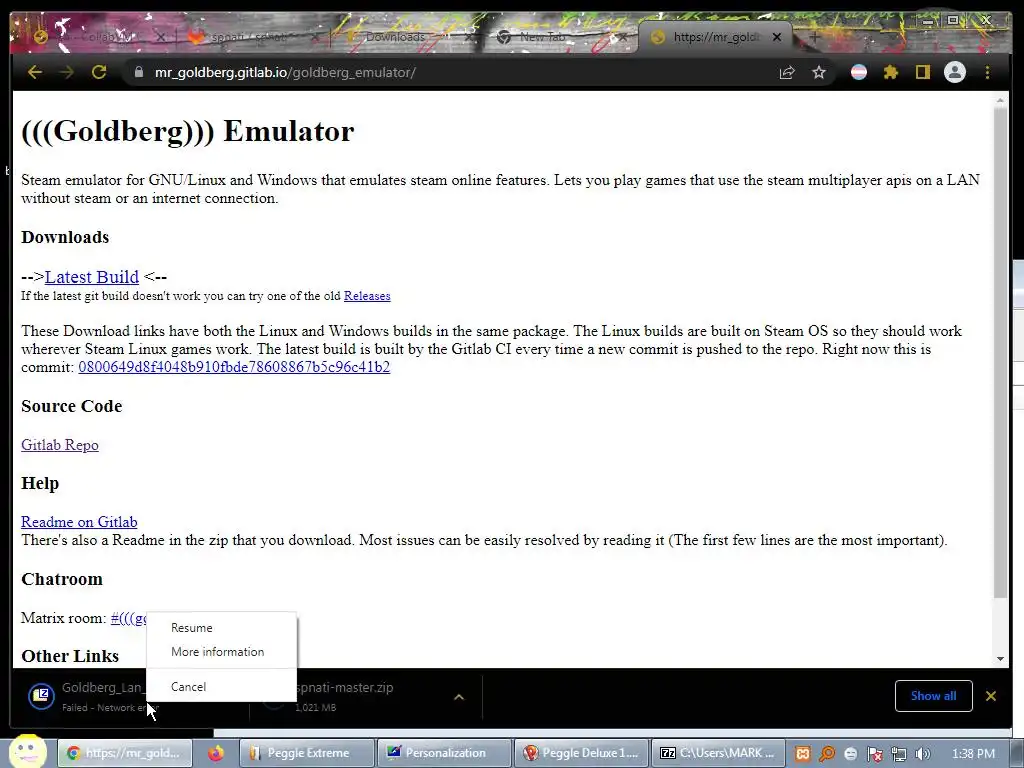This screenshot has width=1024, height=768.
Task: Click the Chrome taskbar button
Action: click(125, 753)
